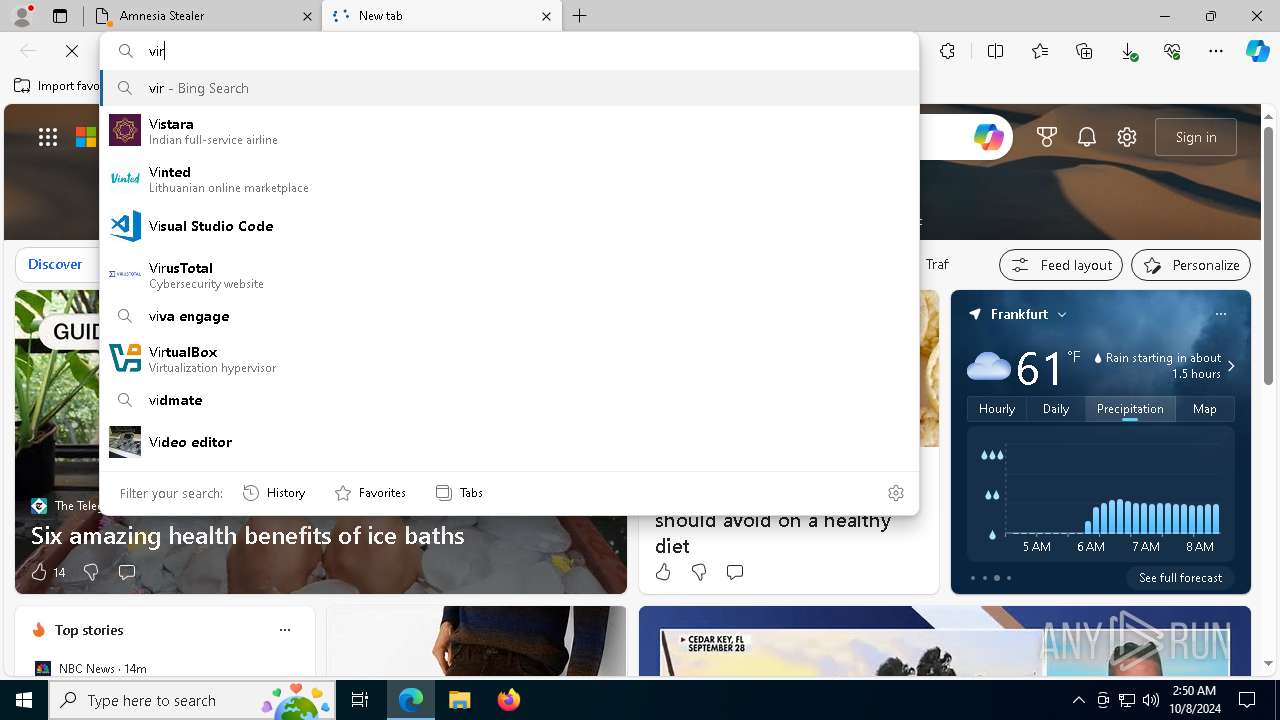Open the Extensions puzzle icon

pos(948,51)
